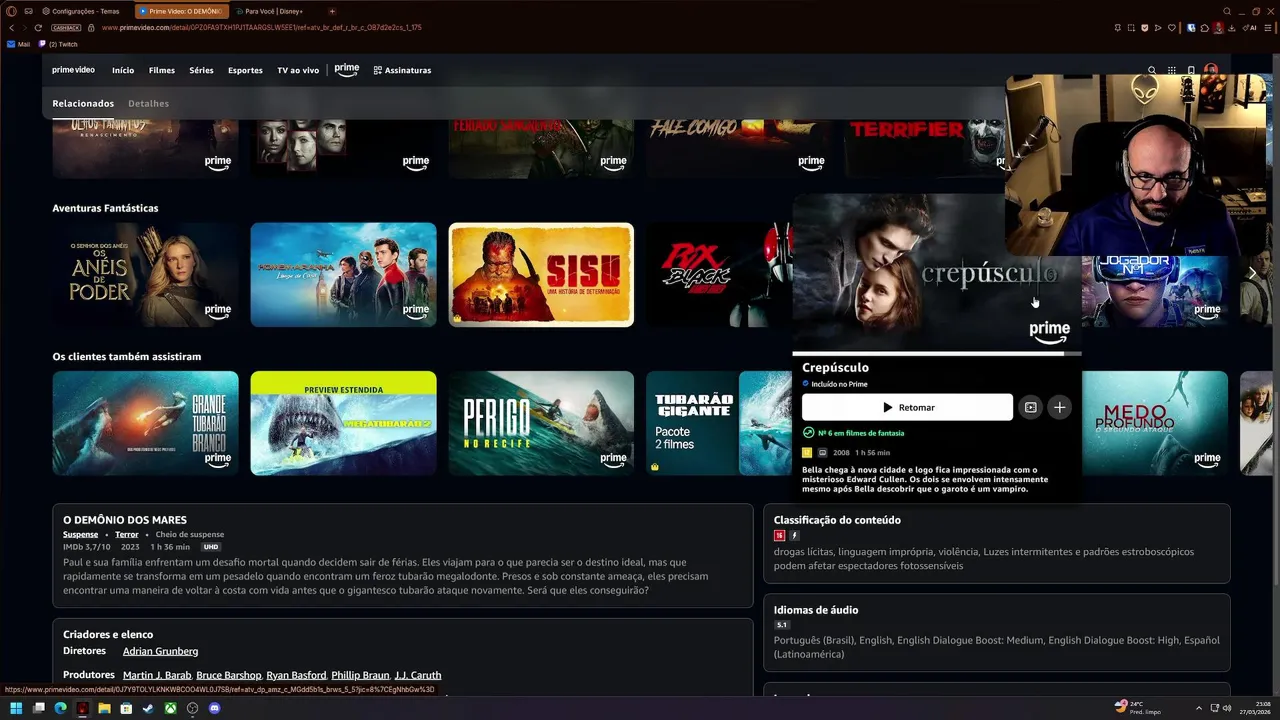Open browser AI assistant button
The height and width of the screenshot is (720, 1280).
pyautogui.click(x=1250, y=27)
